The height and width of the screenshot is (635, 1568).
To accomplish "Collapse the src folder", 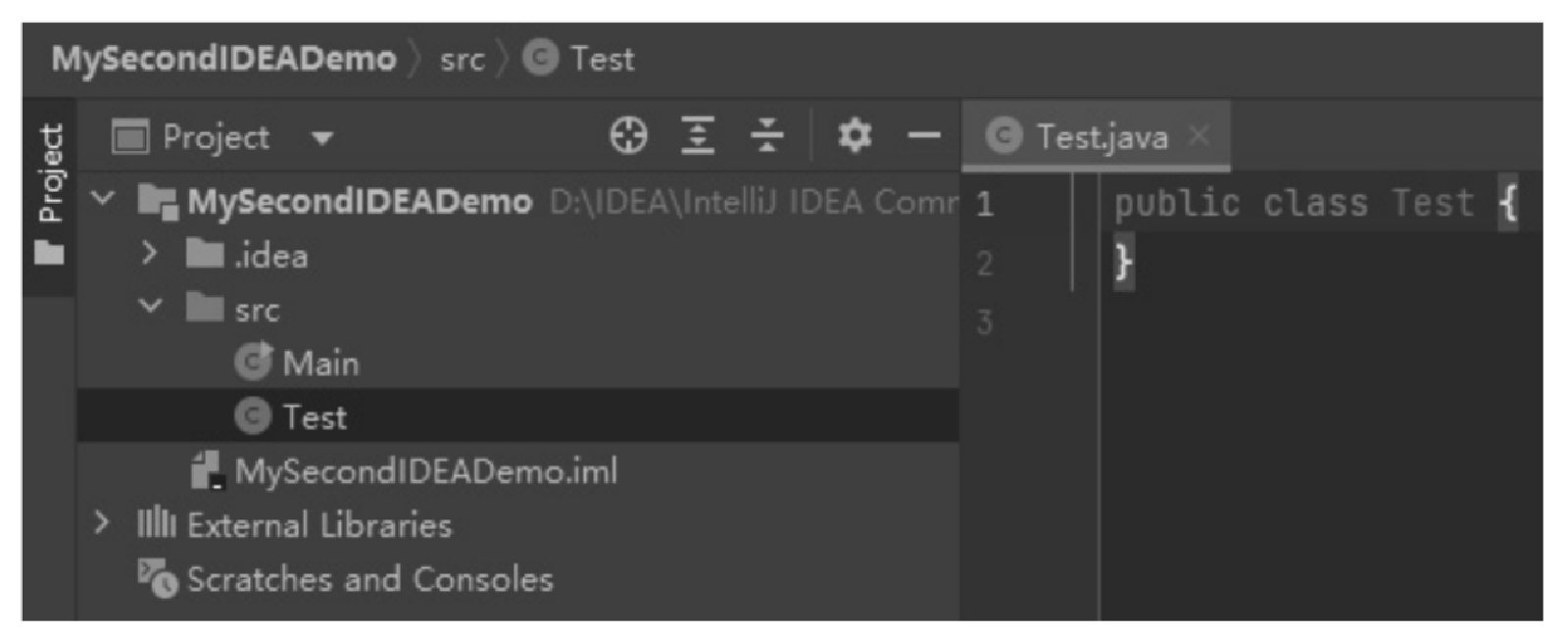I will (150, 307).
